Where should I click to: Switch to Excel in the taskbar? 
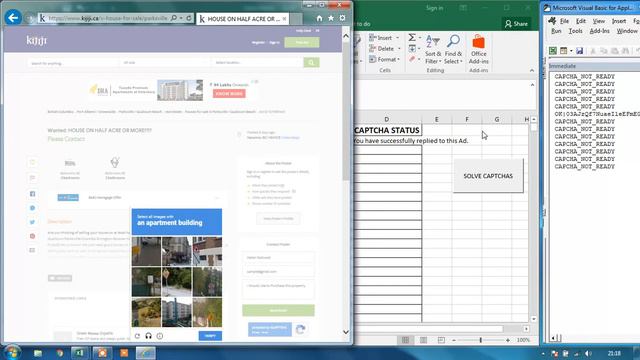coord(80,353)
